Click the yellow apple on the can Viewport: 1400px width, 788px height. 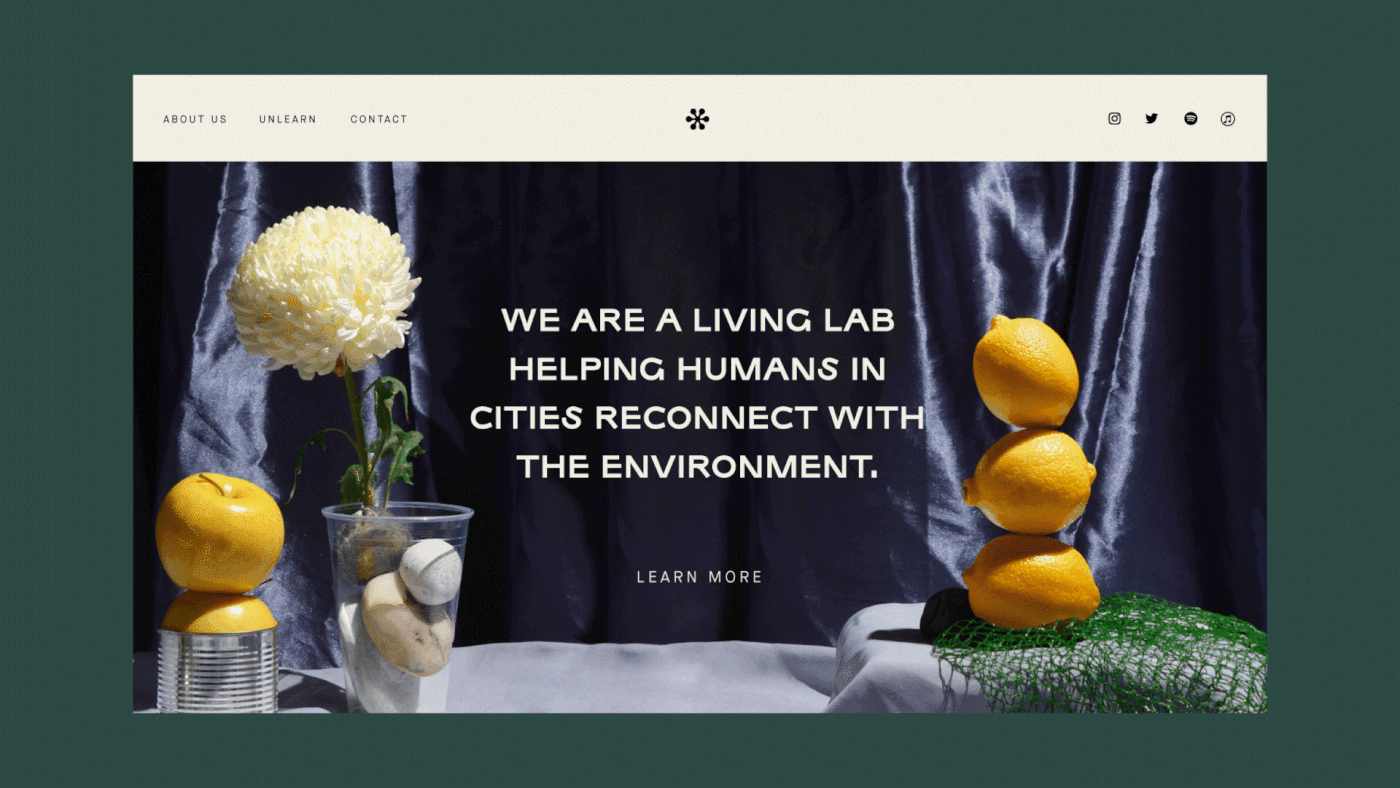click(220, 533)
